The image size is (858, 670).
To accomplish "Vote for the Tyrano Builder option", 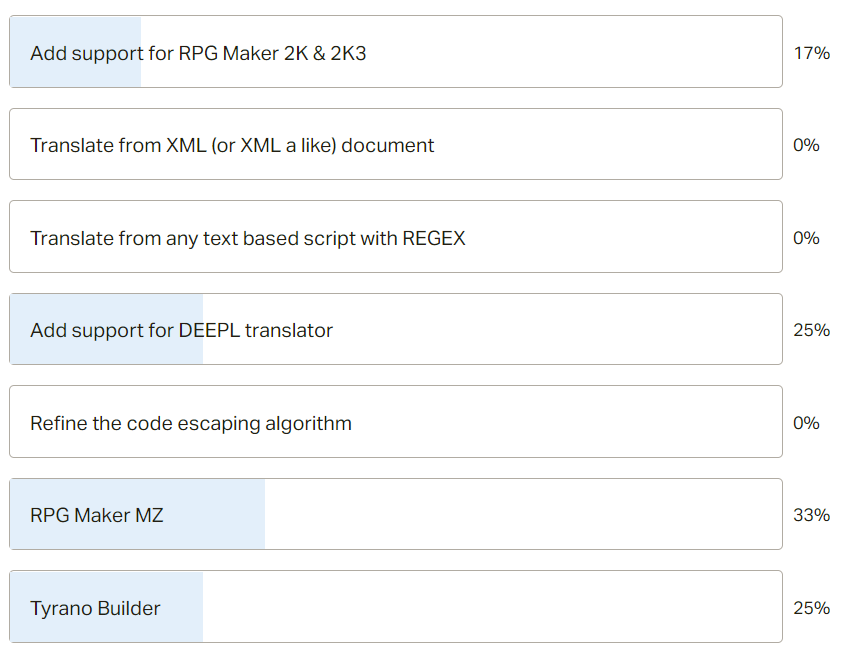I will (396, 607).
